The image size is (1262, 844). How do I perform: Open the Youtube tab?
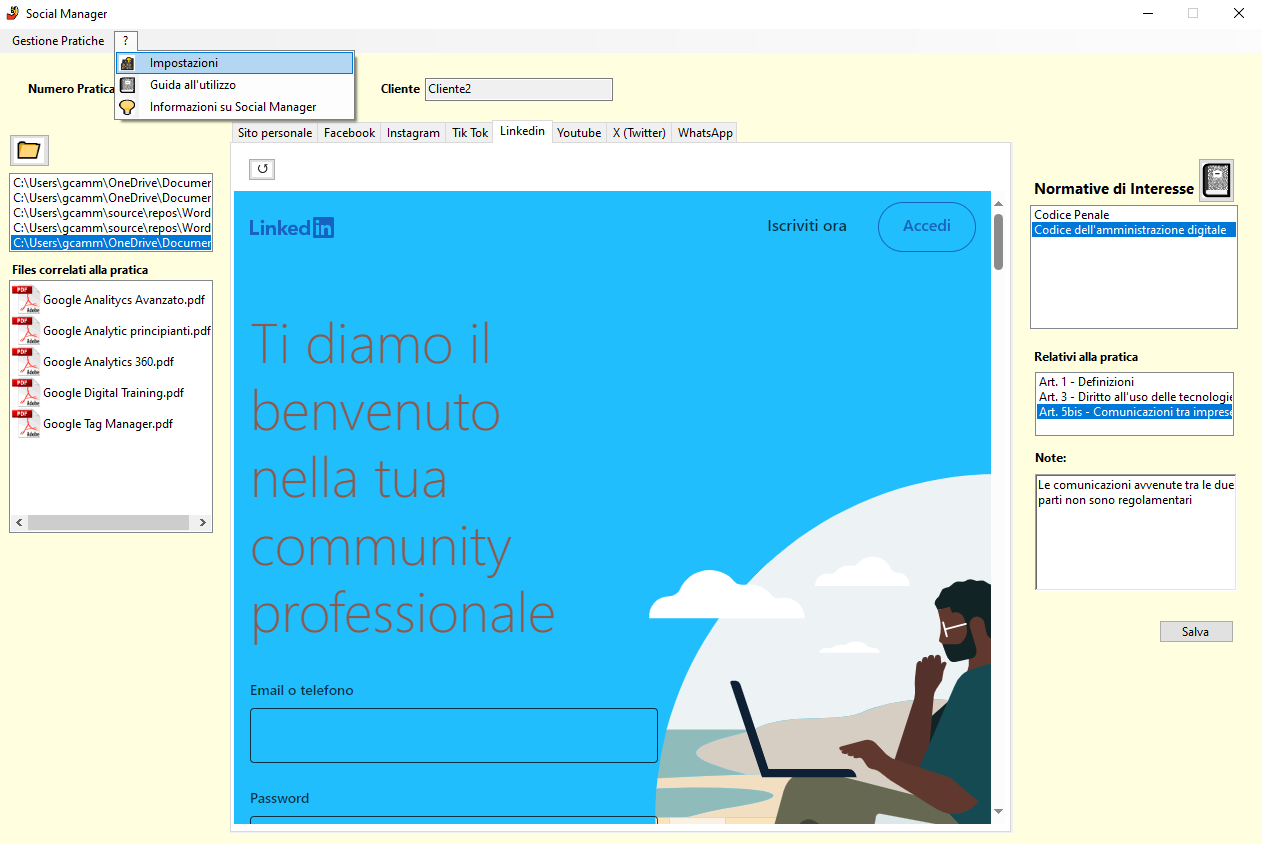pyautogui.click(x=579, y=133)
